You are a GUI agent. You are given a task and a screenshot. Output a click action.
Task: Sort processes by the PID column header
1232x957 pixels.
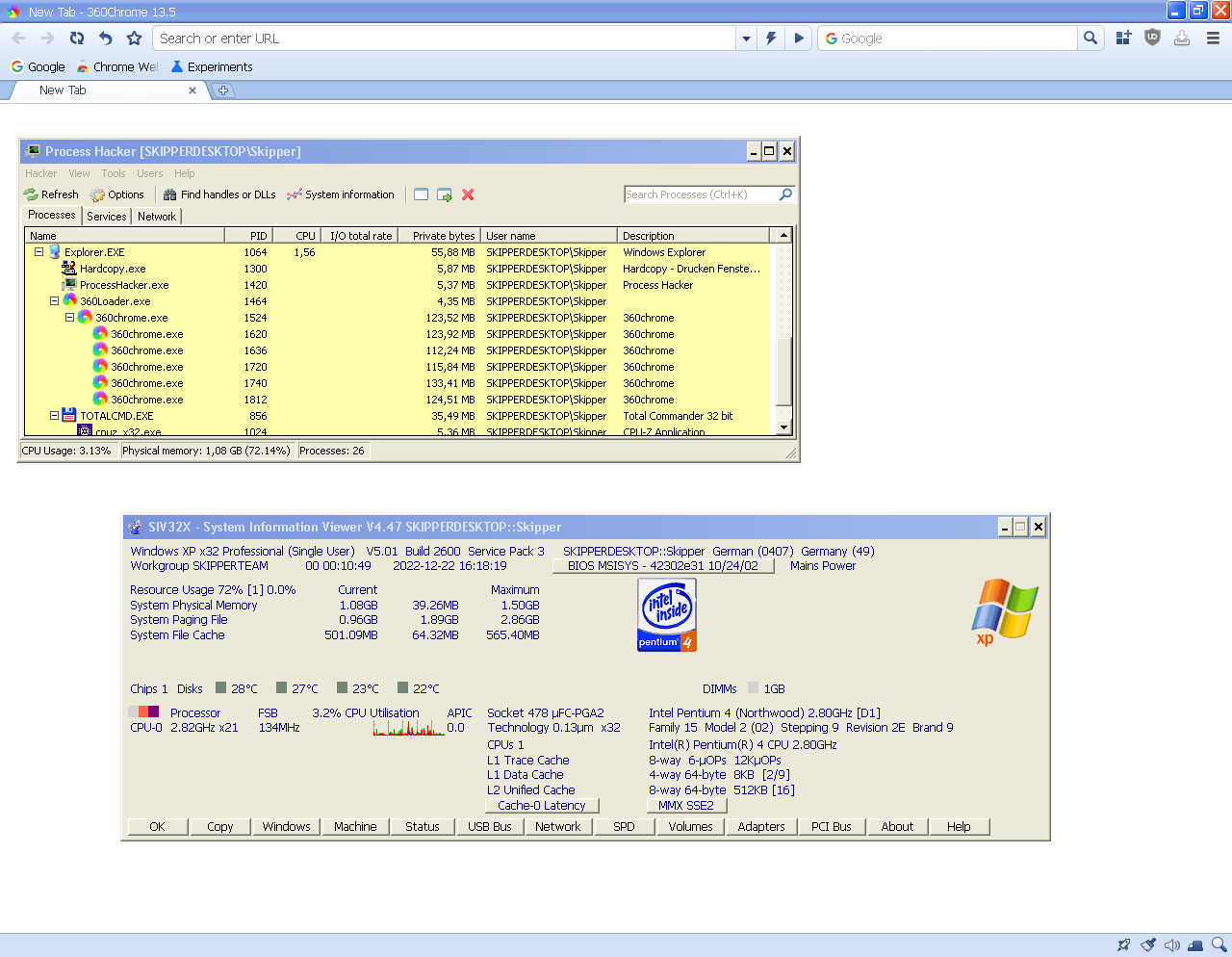[249, 236]
